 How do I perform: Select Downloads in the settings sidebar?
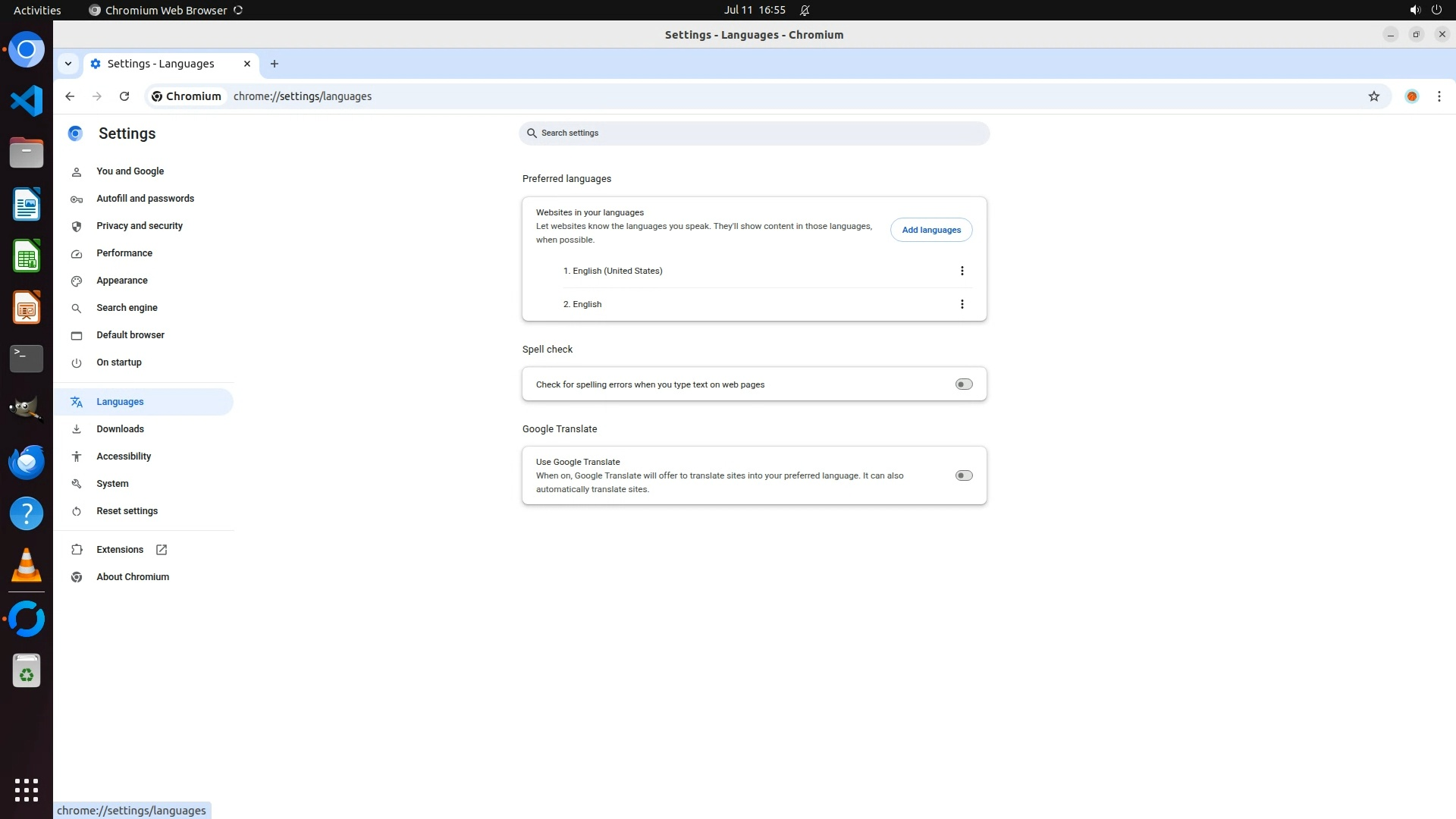tap(120, 429)
